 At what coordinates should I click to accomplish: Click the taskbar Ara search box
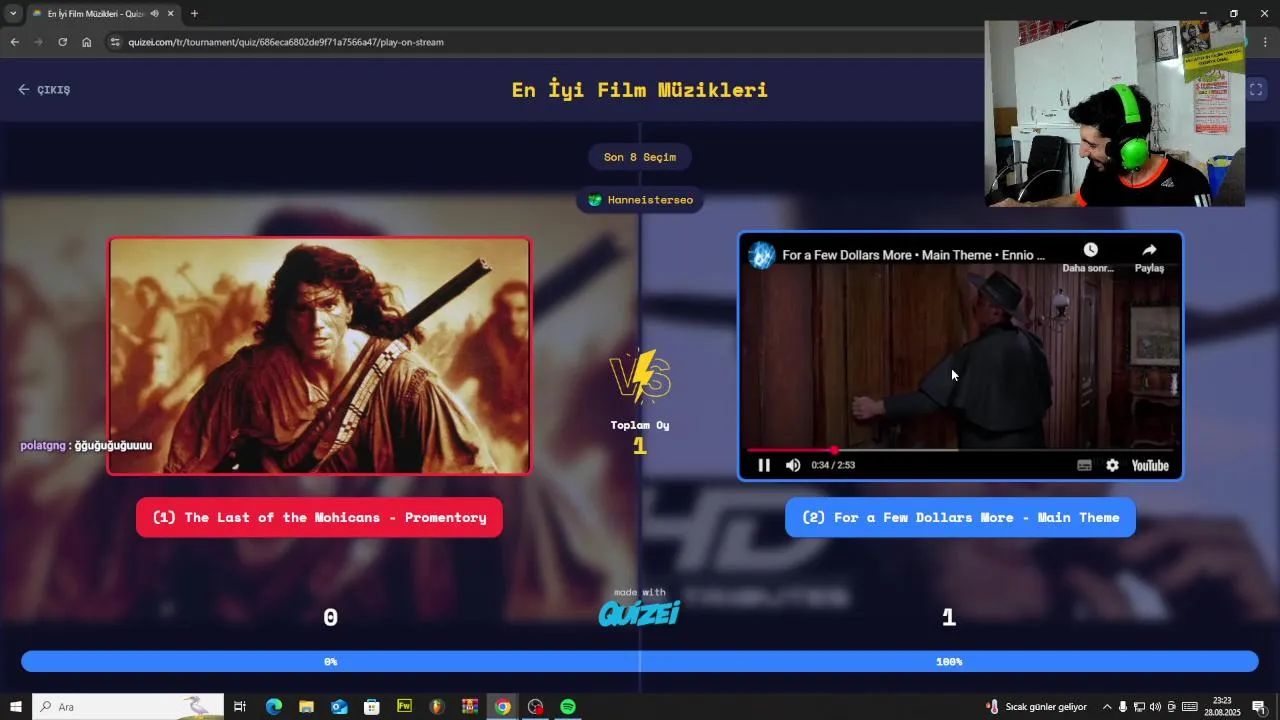(x=127, y=707)
